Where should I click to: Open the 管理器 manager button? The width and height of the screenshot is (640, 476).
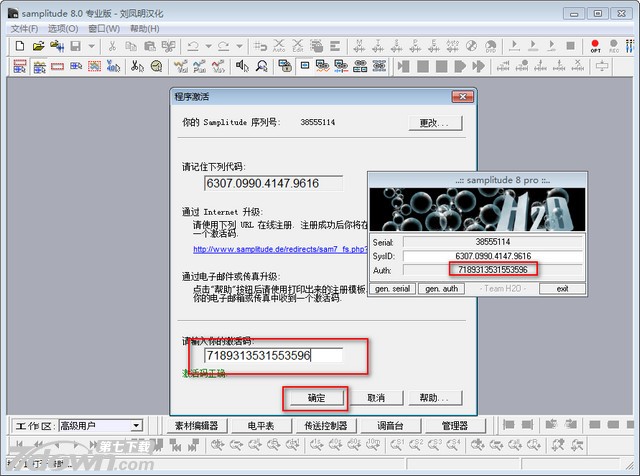(x=455, y=426)
